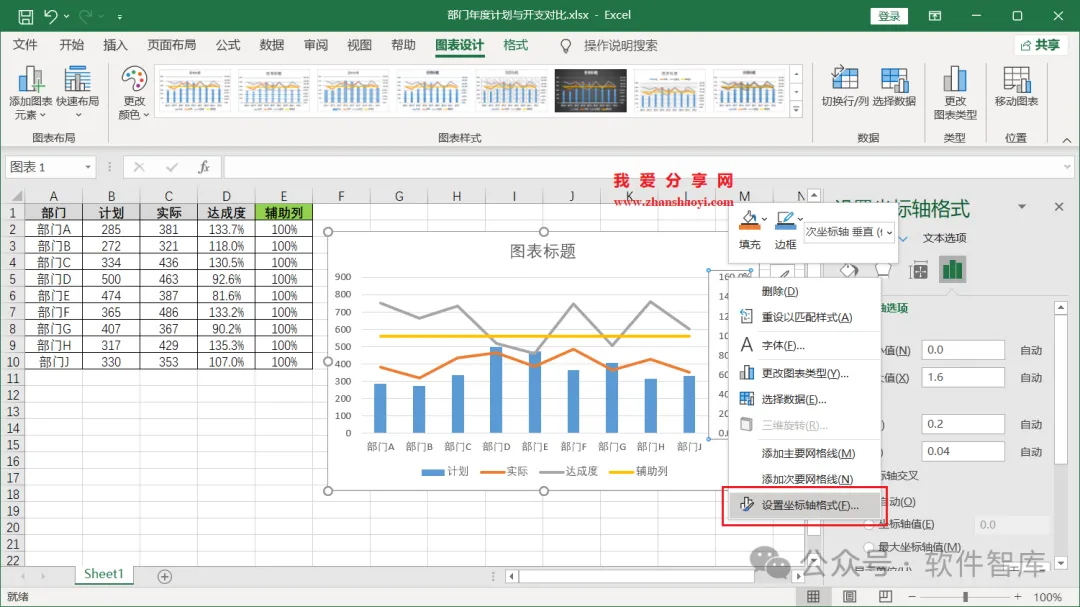Select the axis value (E) radio button
This screenshot has width=1080, height=607.
pyautogui.click(x=869, y=524)
